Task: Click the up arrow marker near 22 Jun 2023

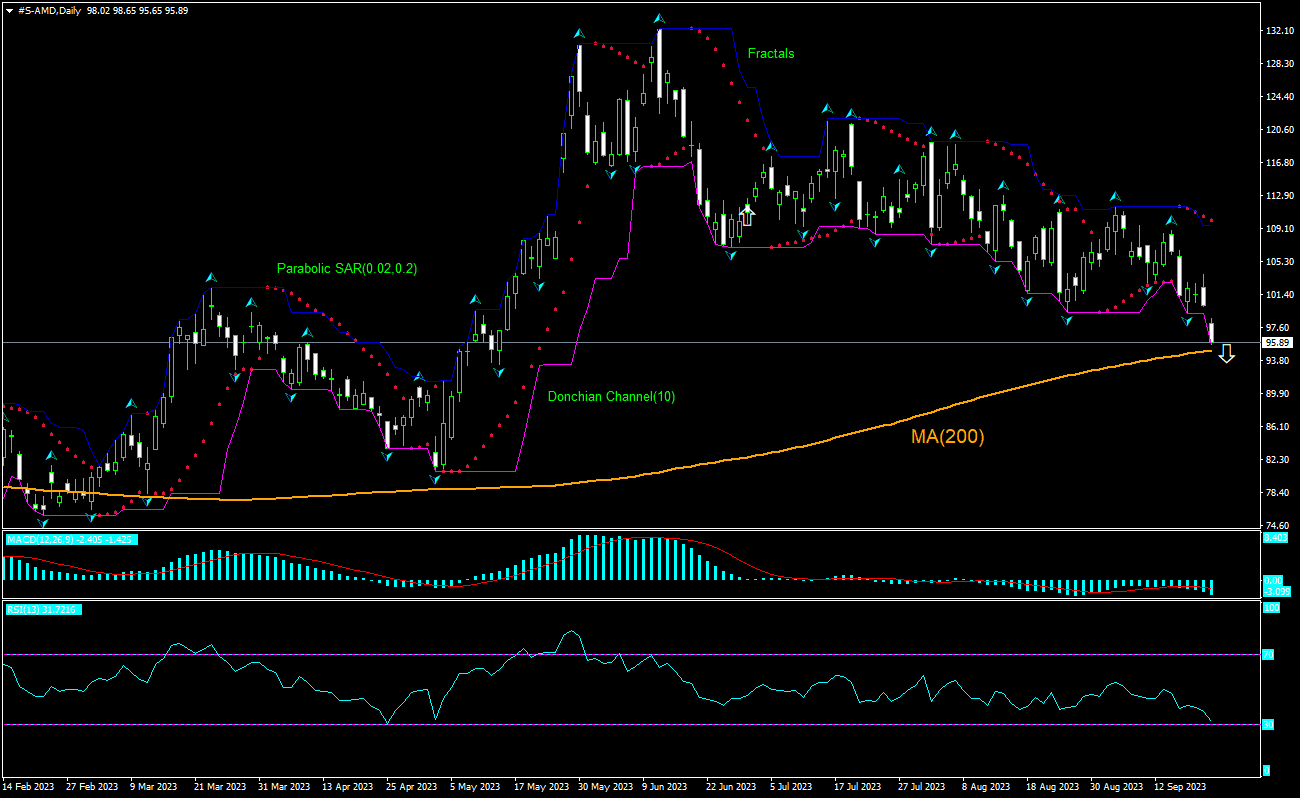Action: (748, 212)
